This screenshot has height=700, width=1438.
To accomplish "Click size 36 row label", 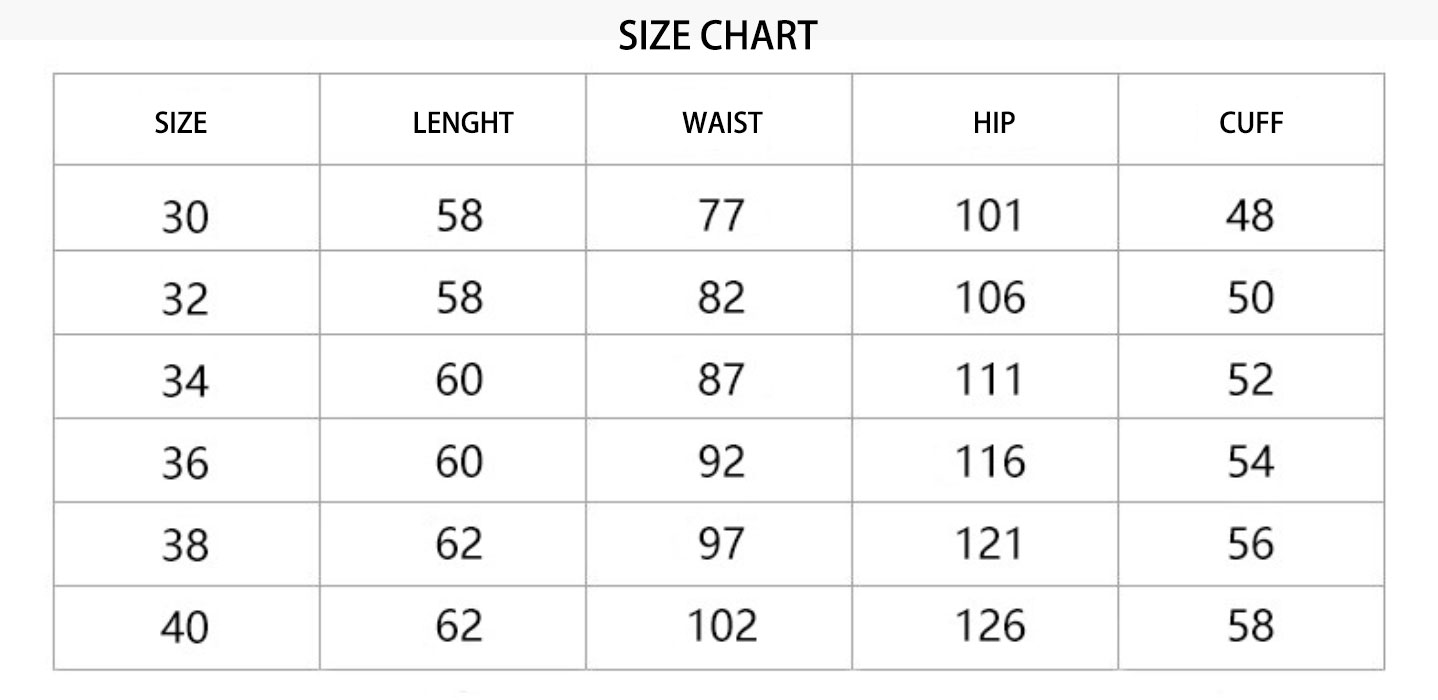I will (185, 463).
